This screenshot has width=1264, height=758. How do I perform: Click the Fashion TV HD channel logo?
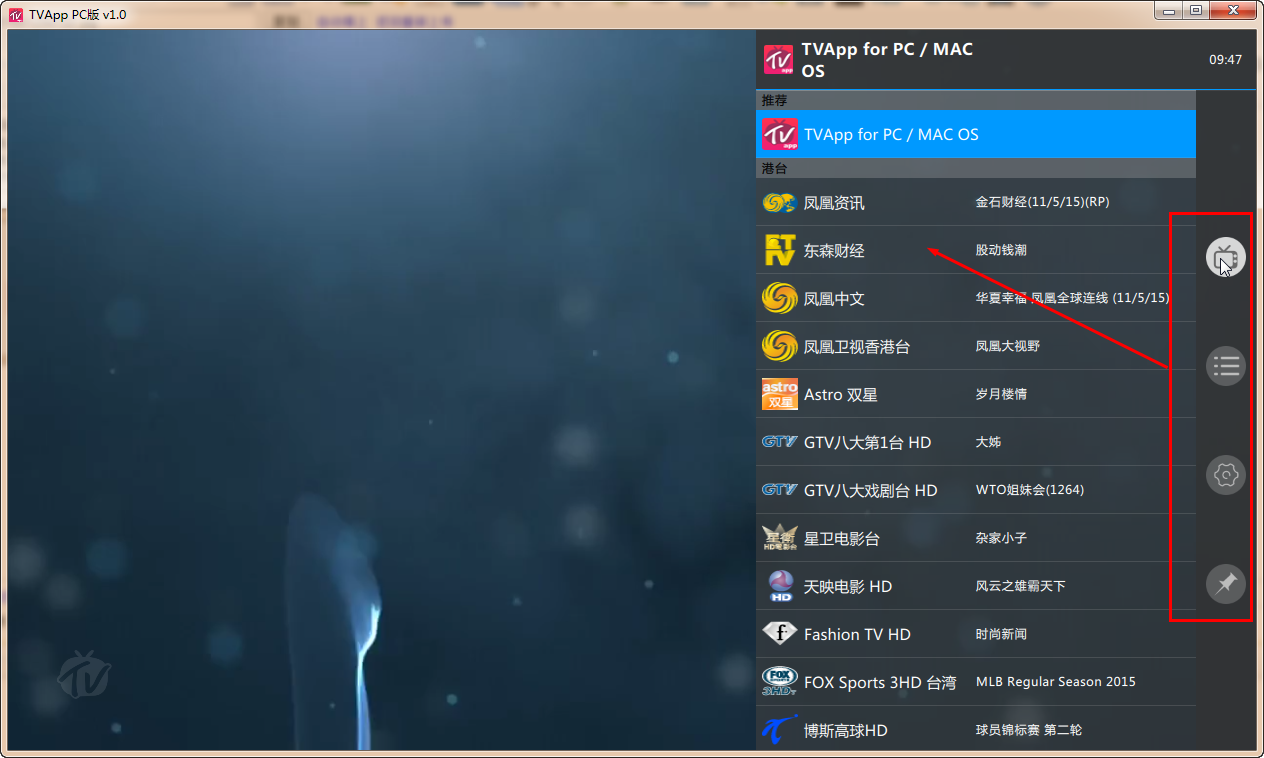coord(779,633)
